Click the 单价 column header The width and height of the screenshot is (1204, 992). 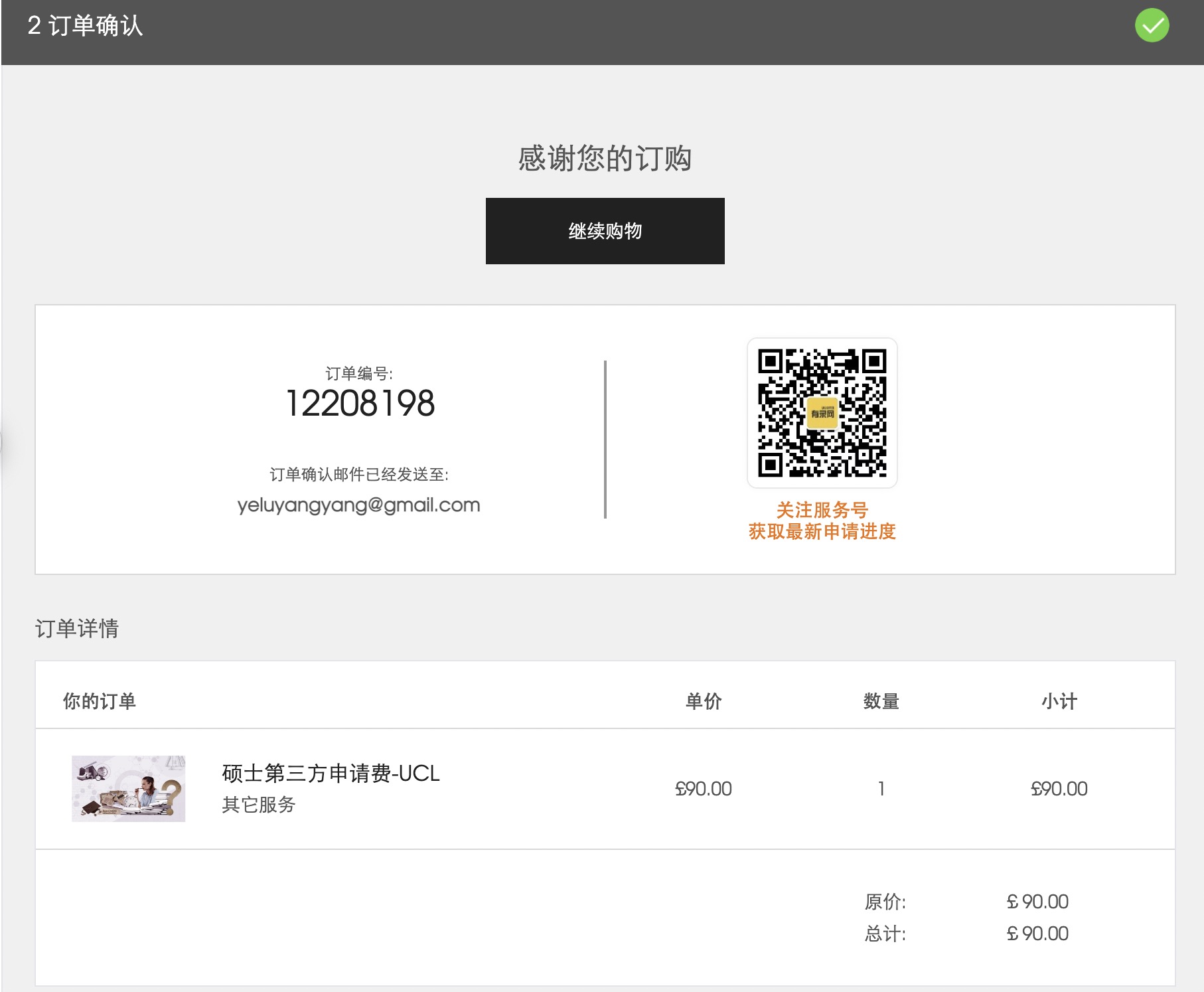(x=703, y=701)
